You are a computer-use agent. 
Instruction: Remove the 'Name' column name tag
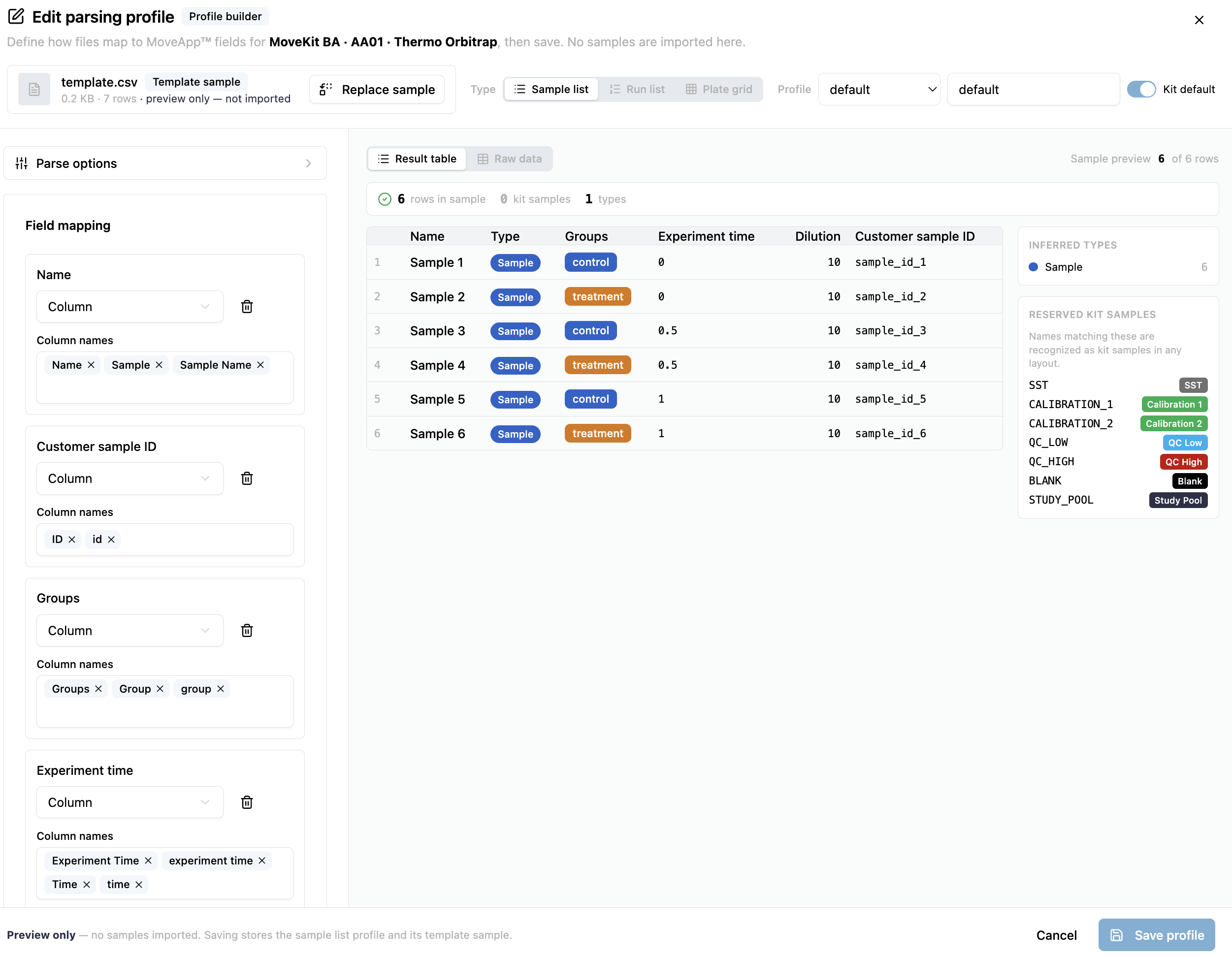(x=91, y=365)
